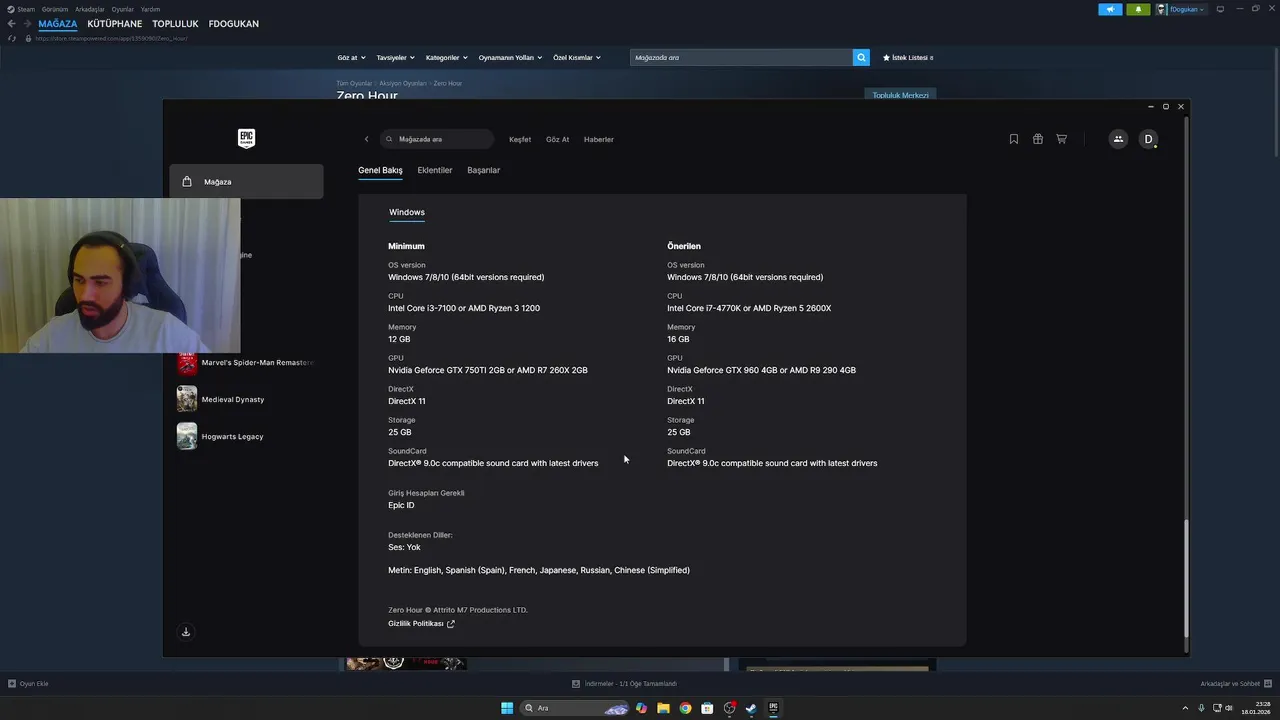
Task: Open the gift card icon in Epic launcher
Action: tap(1038, 139)
